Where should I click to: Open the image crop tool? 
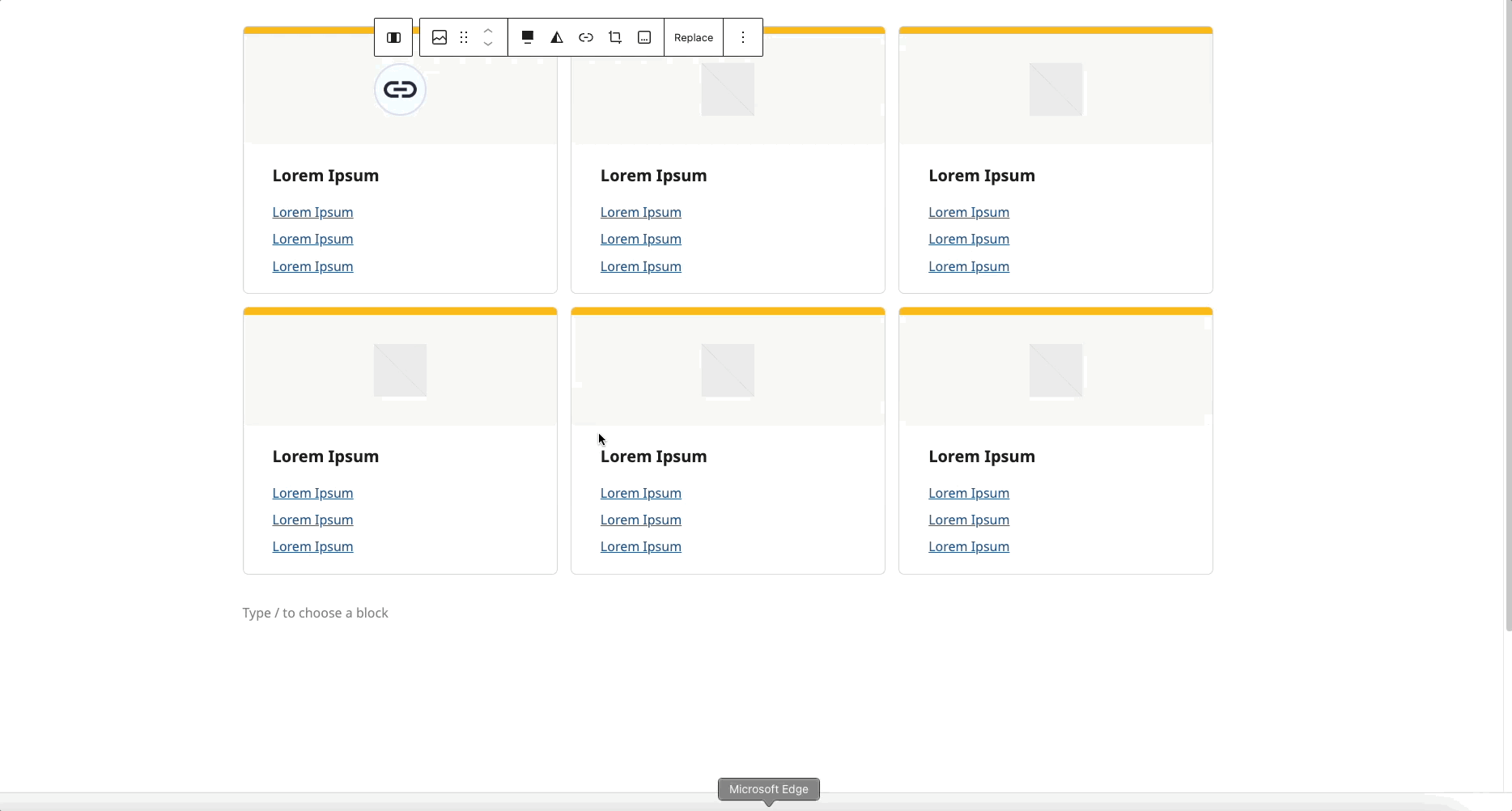pyautogui.click(x=615, y=37)
